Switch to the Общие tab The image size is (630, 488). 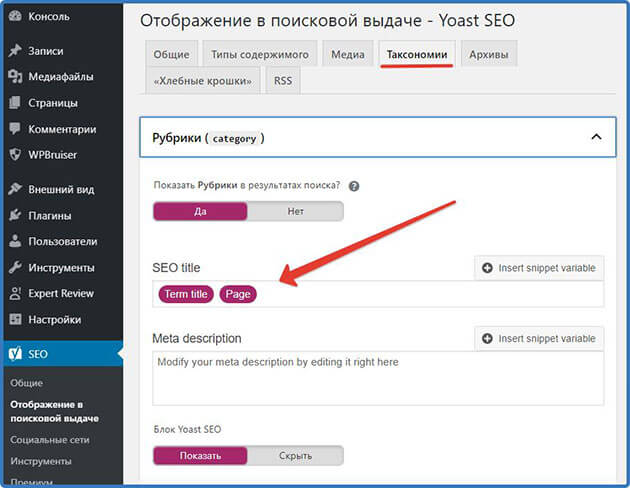coord(172,54)
